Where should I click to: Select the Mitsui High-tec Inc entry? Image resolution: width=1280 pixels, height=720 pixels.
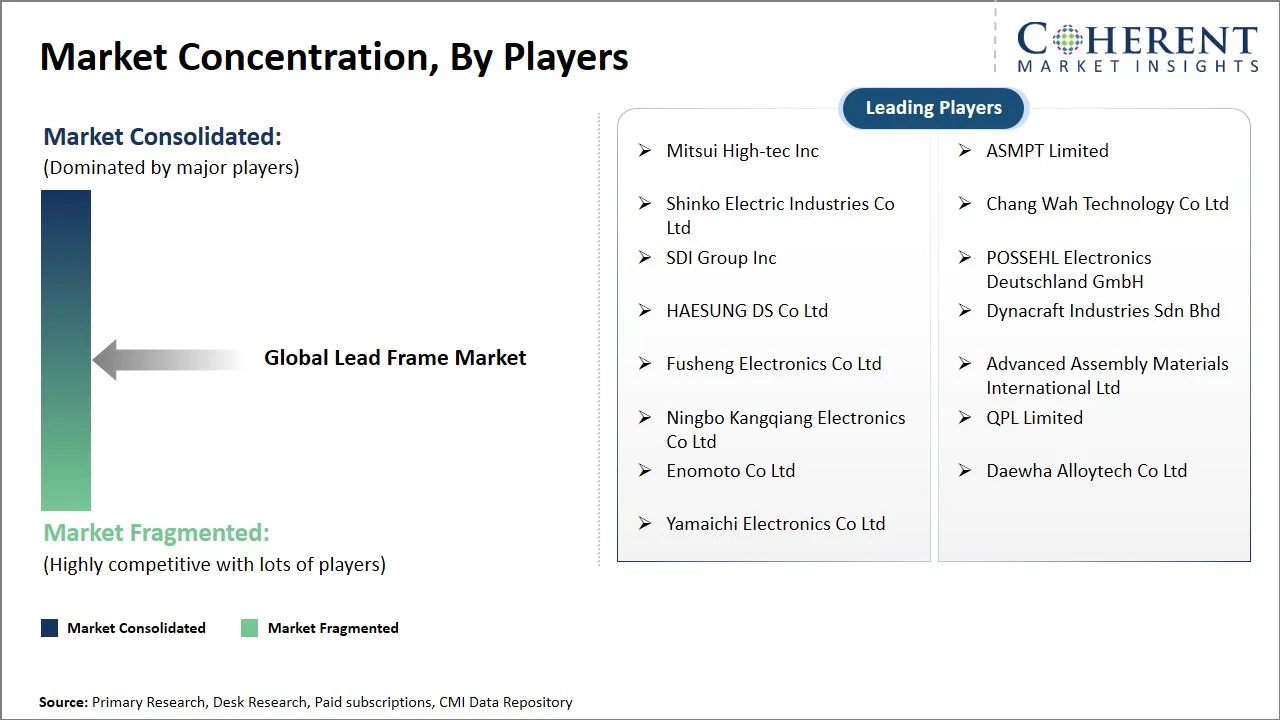[x=742, y=151]
